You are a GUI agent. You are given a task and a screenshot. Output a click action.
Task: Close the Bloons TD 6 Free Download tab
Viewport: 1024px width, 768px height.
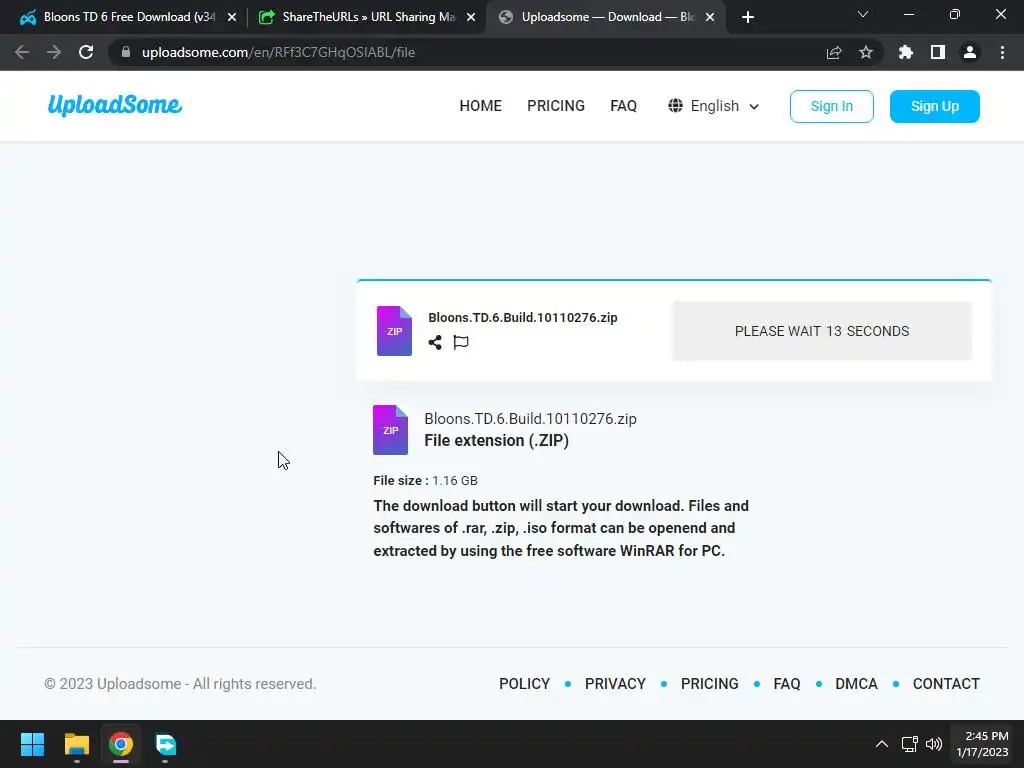232,17
